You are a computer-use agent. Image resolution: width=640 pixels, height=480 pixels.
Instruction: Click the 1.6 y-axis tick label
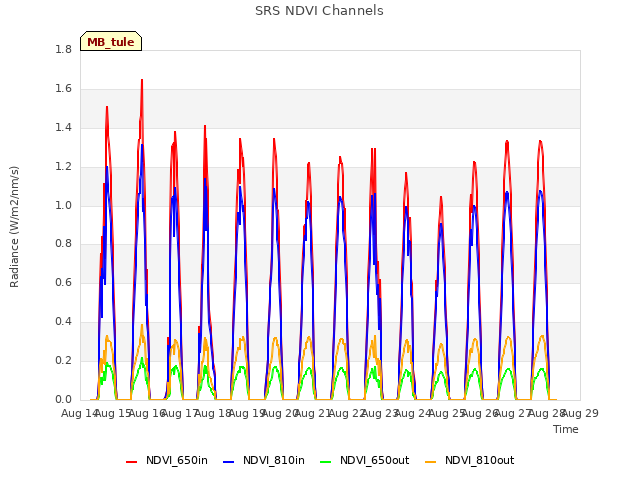[x=63, y=89]
